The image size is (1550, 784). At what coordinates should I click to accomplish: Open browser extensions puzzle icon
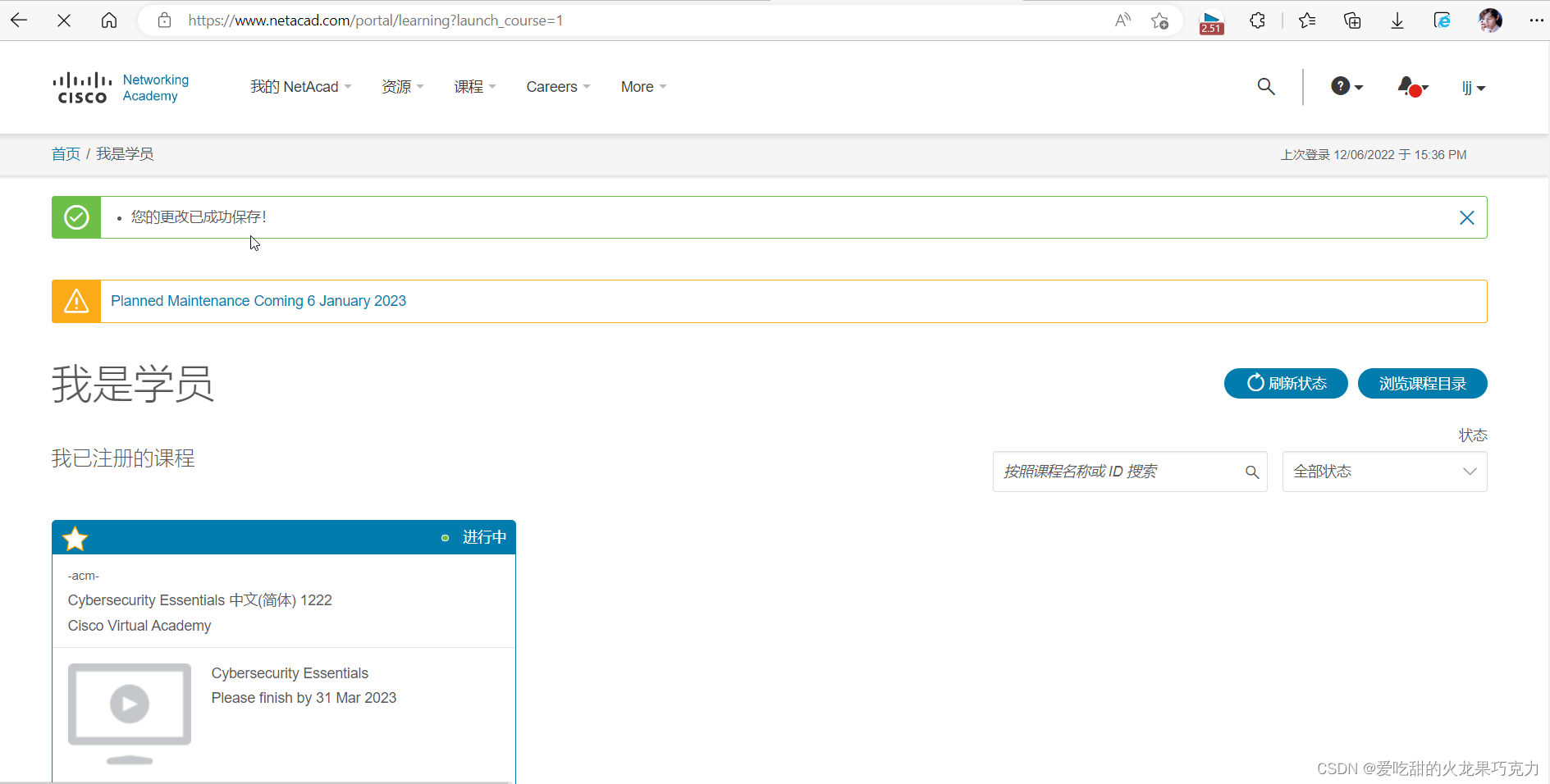[x=1257, y=21]
